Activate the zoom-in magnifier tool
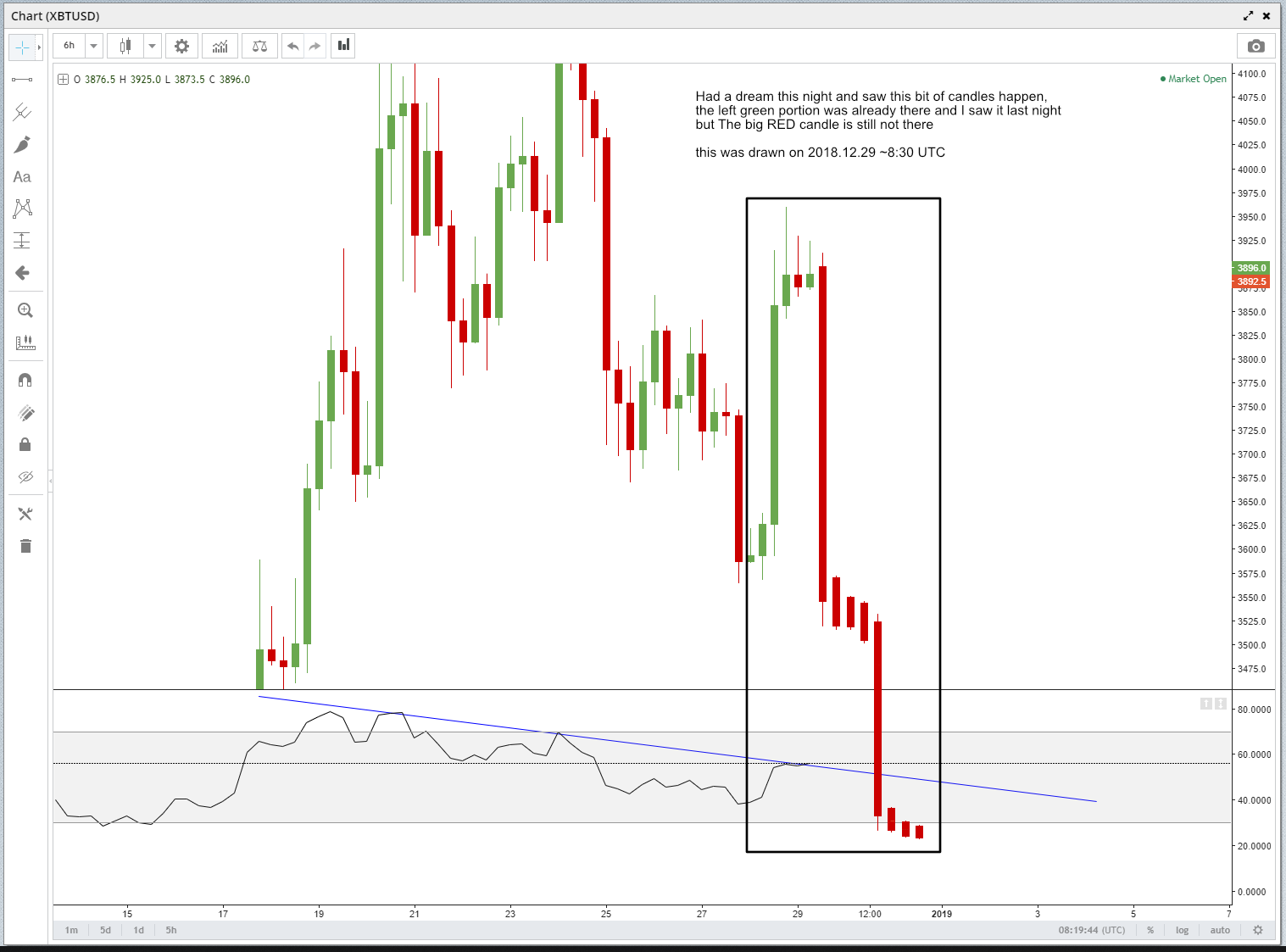This screenshot has height=952, width=1286. point(25,310)
